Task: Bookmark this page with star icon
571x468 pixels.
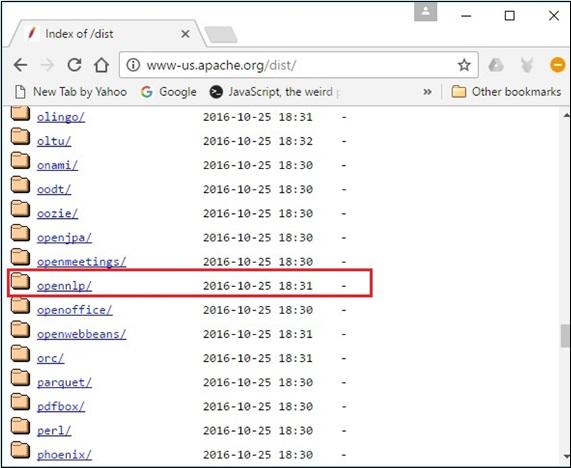Action: coord(464,66)
